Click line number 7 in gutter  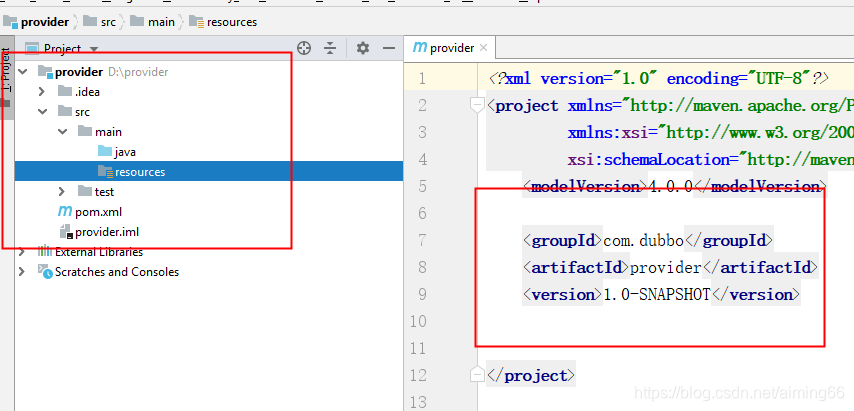[421, 240]
